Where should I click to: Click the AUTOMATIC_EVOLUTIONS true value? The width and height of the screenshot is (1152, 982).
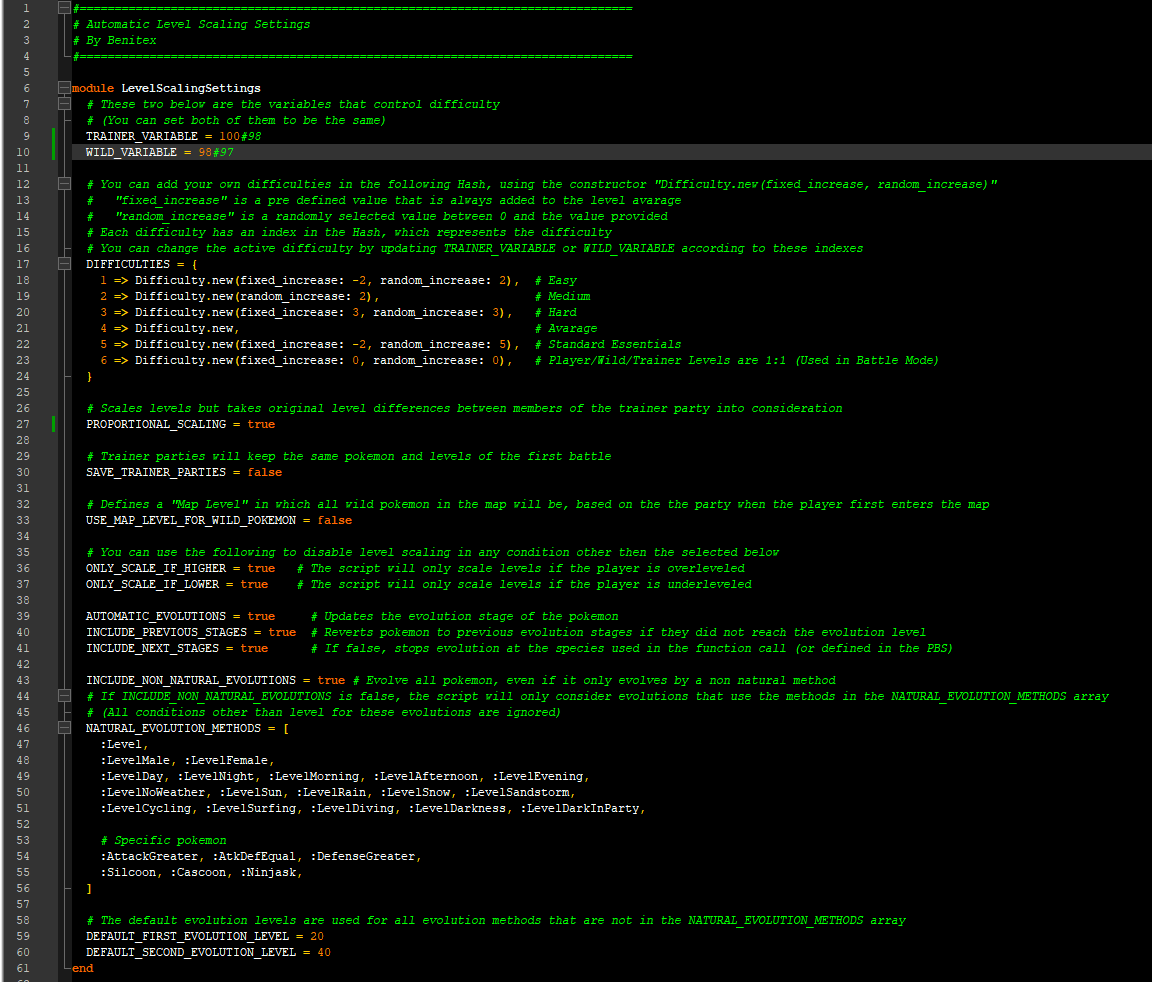(x=261, y=616)
